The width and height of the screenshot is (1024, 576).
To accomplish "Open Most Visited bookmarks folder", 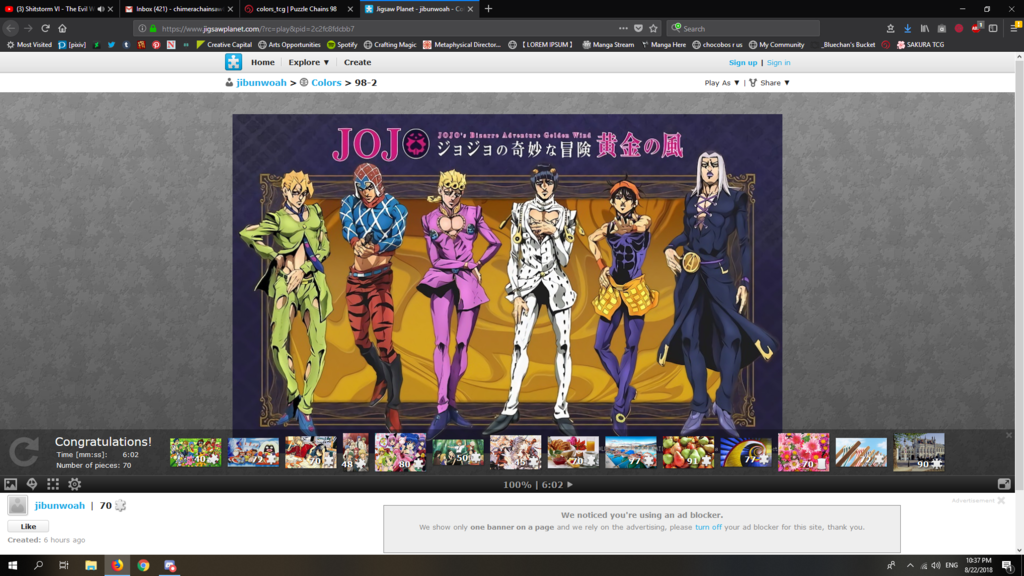I will (x=29, y=44).
